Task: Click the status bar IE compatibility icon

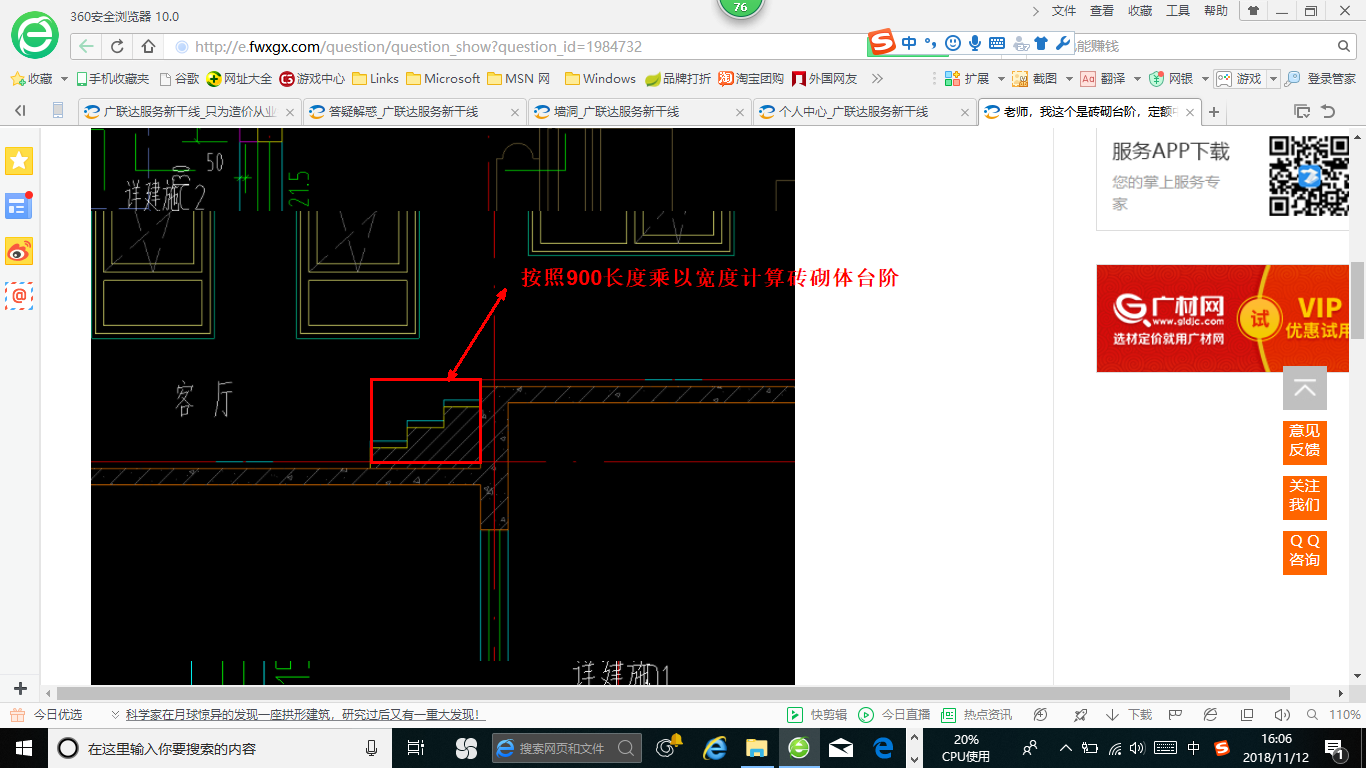Action: (1211, 715)
